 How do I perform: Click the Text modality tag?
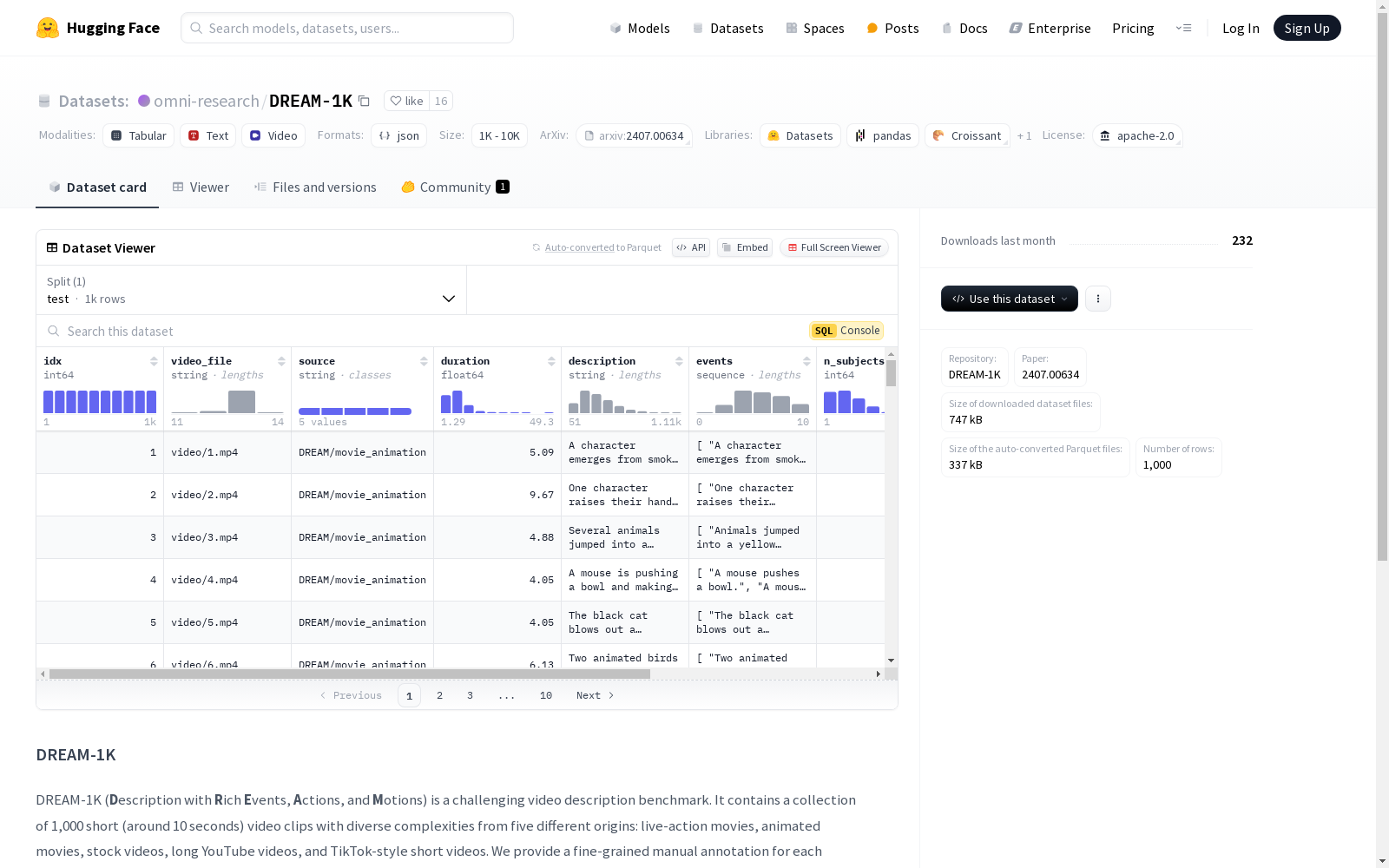208,135
